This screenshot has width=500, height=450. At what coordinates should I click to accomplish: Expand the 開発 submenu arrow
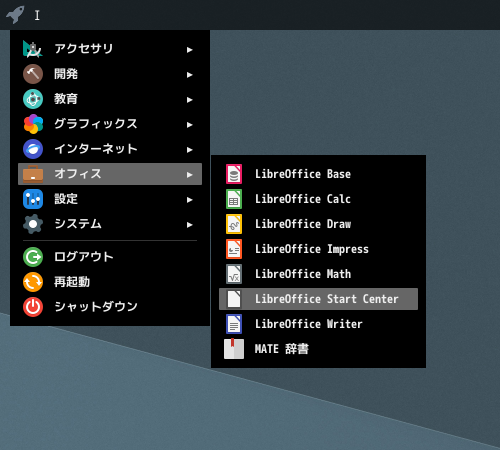(x=190, y=75)
